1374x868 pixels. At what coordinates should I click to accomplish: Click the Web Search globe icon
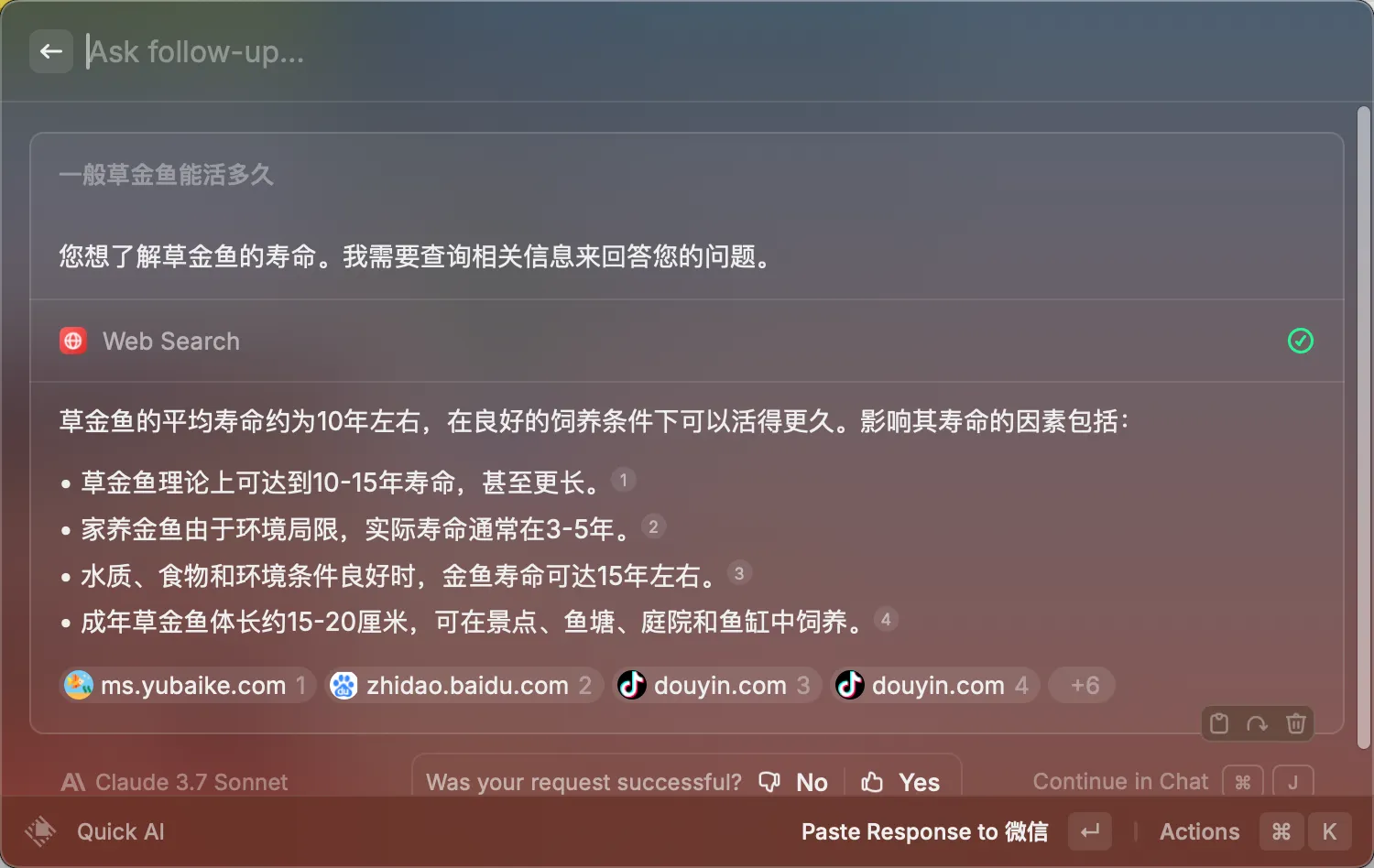[73, 341]
